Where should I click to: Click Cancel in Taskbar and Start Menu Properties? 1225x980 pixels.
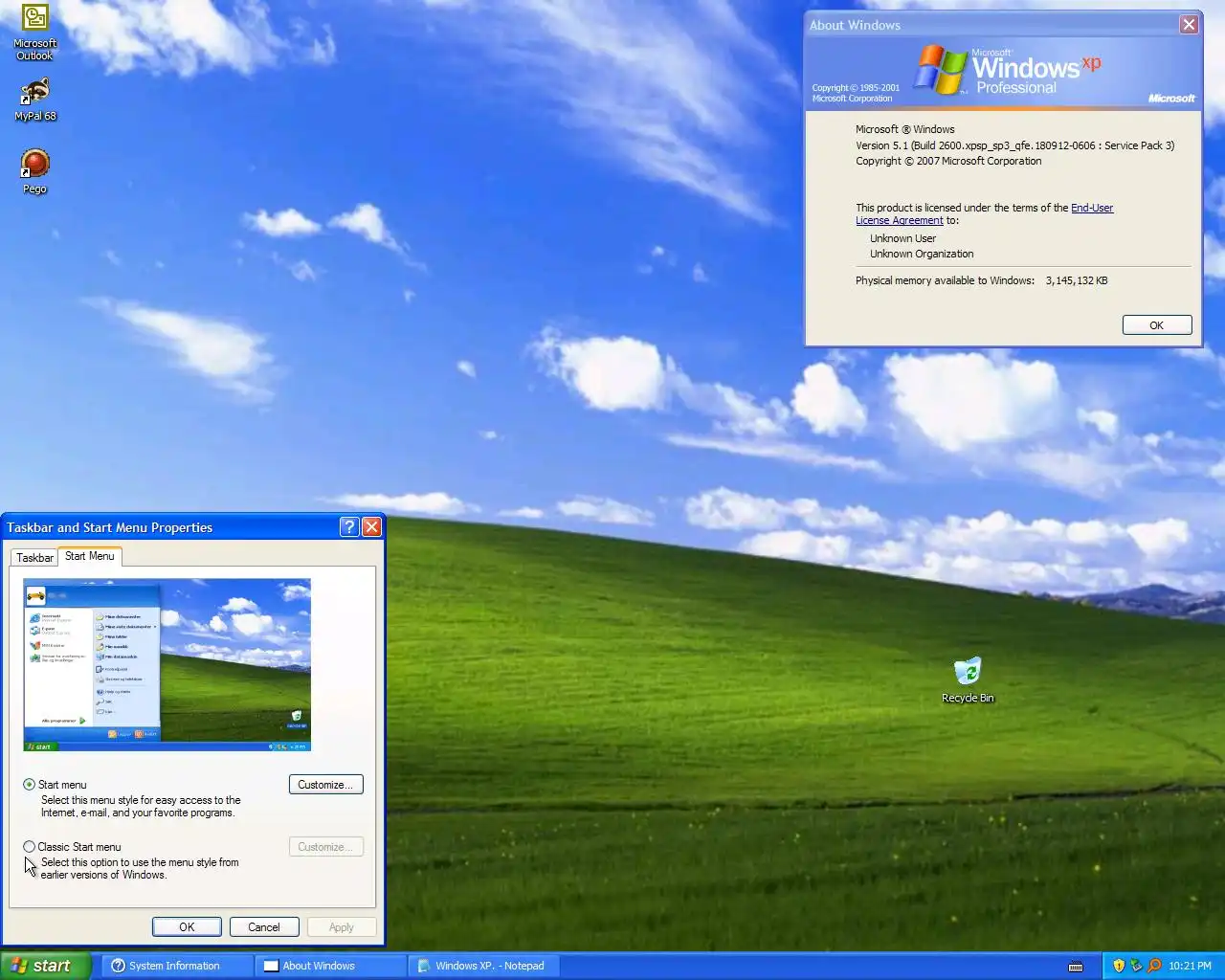pyautogui.click(x=264, y=926)
